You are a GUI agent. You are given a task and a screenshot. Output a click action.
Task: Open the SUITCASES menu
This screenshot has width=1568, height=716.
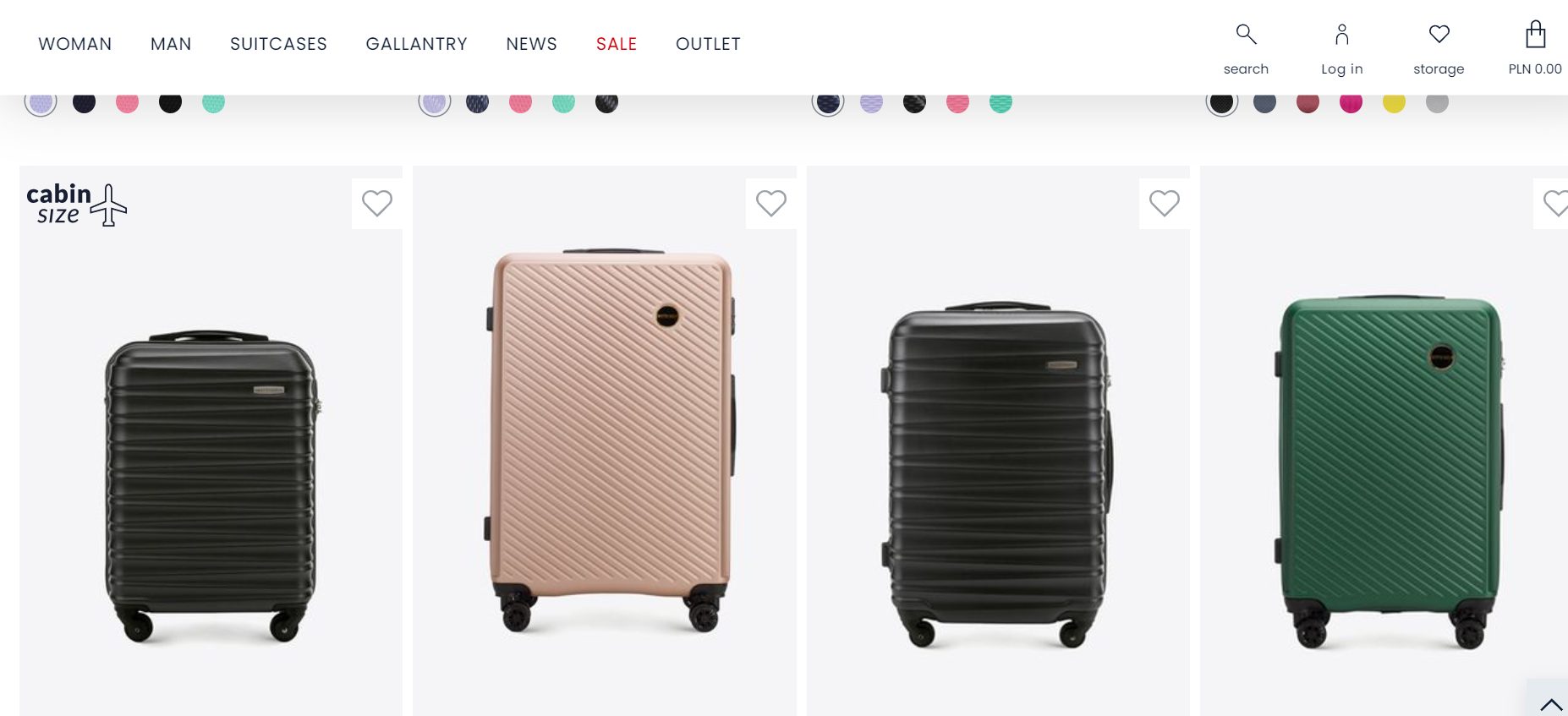[278, 44]
